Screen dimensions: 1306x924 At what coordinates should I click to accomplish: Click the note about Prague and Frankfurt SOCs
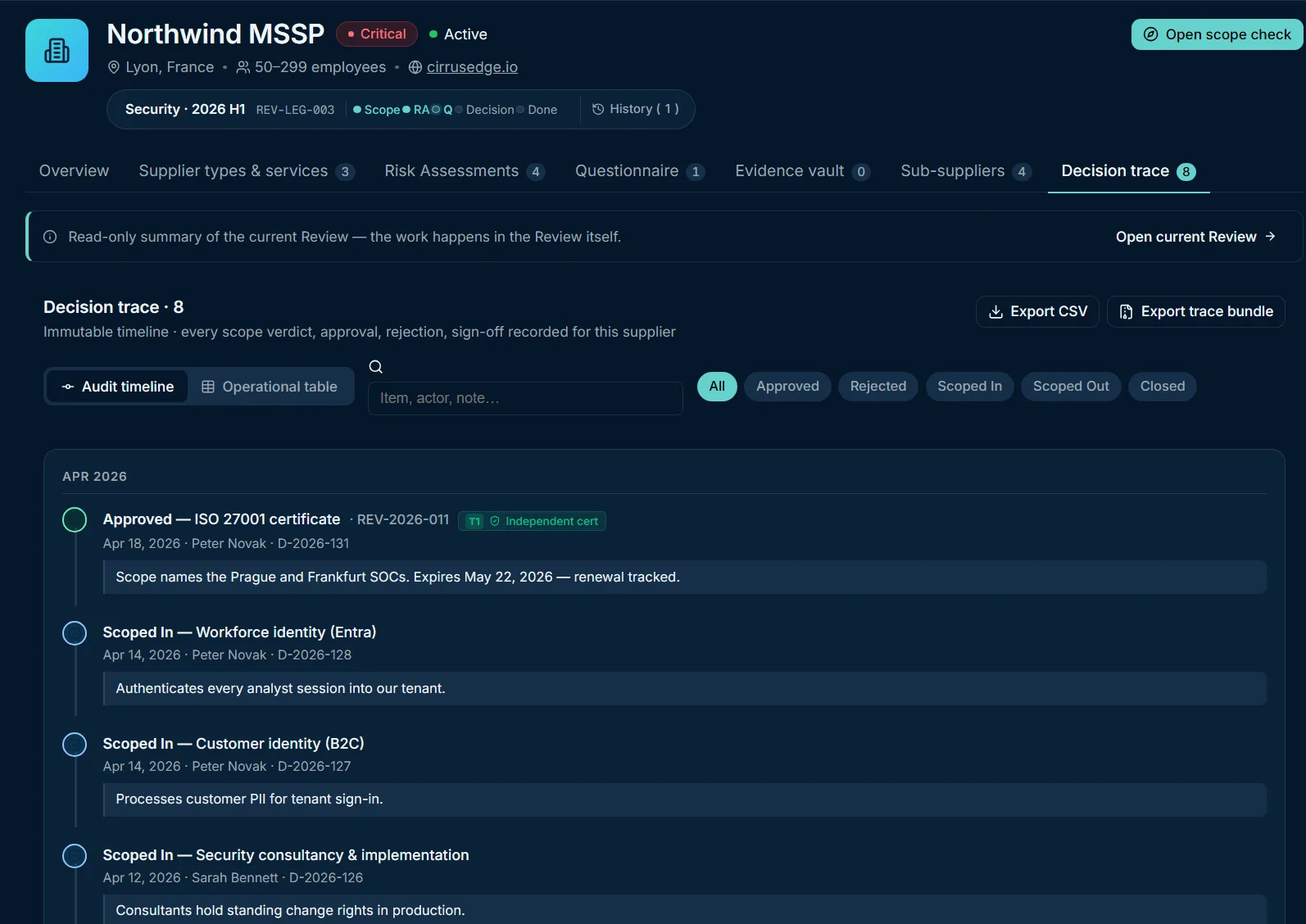(x=685, y=577)
